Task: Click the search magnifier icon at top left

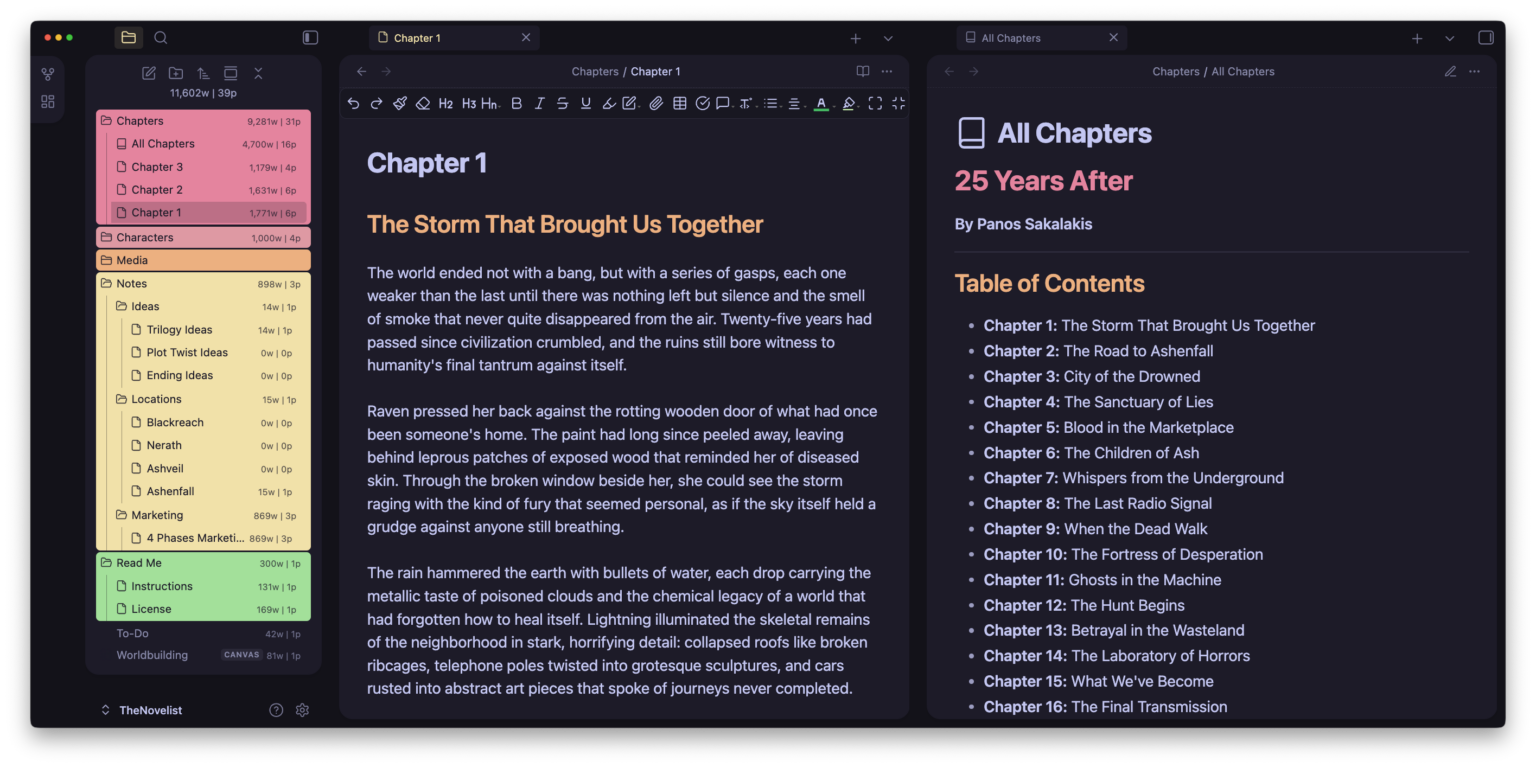Action: pyautogui.click(x=161, y=37)
